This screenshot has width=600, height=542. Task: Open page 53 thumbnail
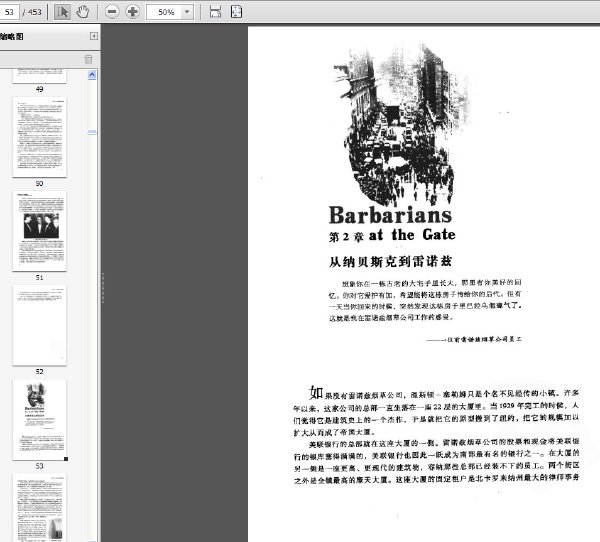[39, 420]
